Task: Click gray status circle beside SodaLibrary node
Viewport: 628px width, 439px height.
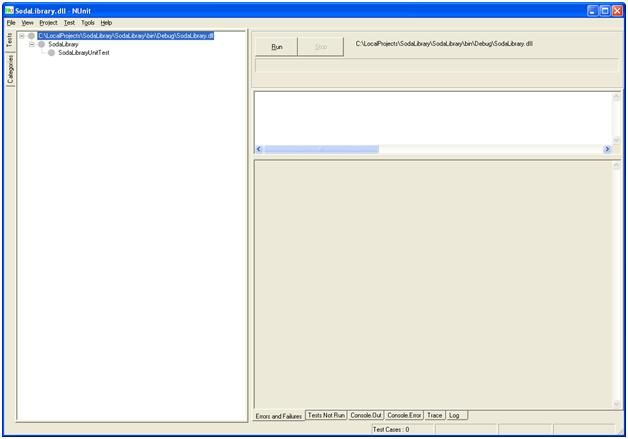Action: (41, 44)
